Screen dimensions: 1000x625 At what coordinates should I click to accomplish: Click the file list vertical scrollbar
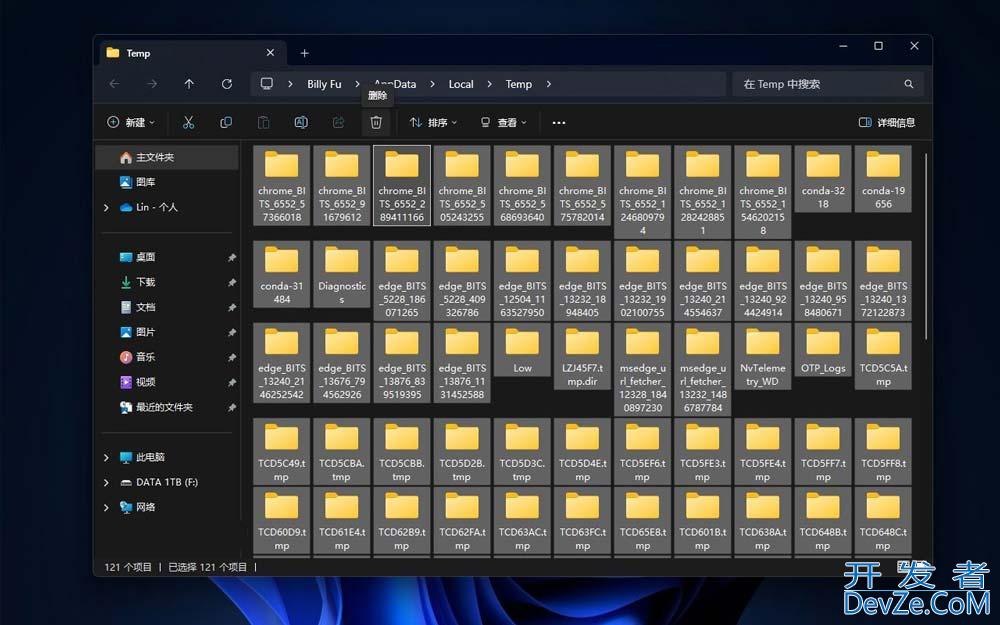[x=926, y=246]
